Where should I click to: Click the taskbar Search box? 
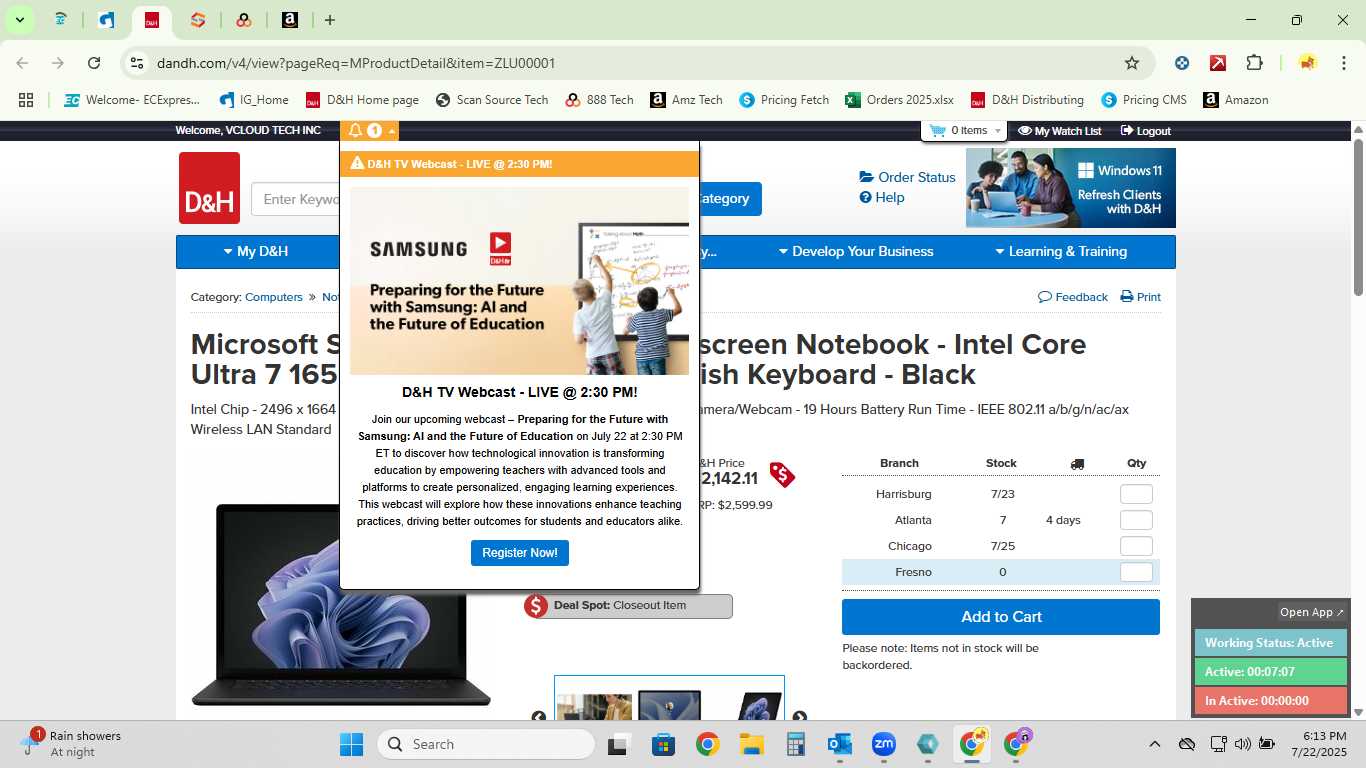coord(486,744)
